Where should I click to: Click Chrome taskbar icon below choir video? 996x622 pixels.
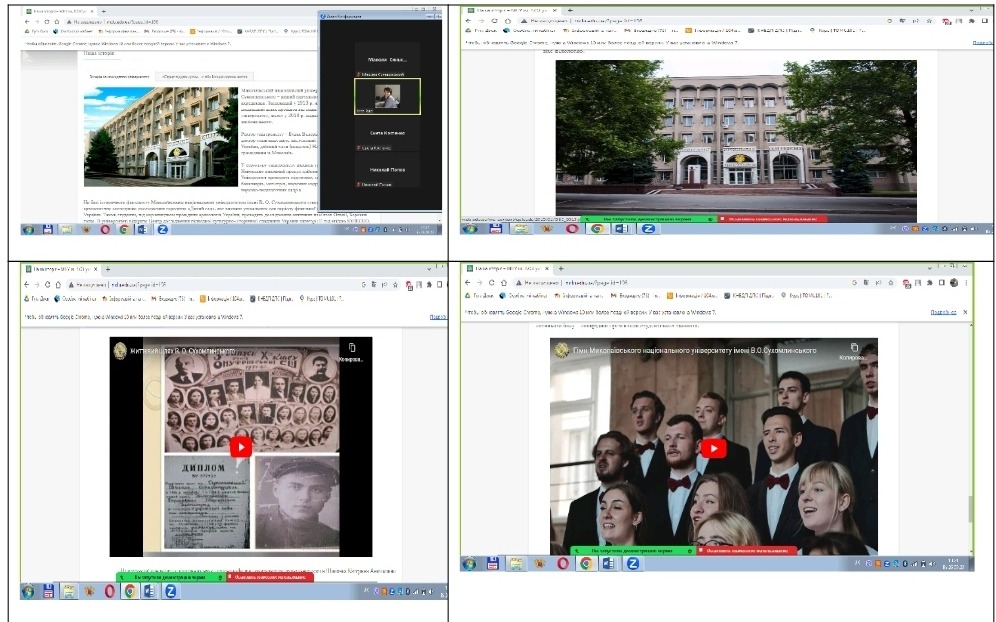click(x=586, y=563)
